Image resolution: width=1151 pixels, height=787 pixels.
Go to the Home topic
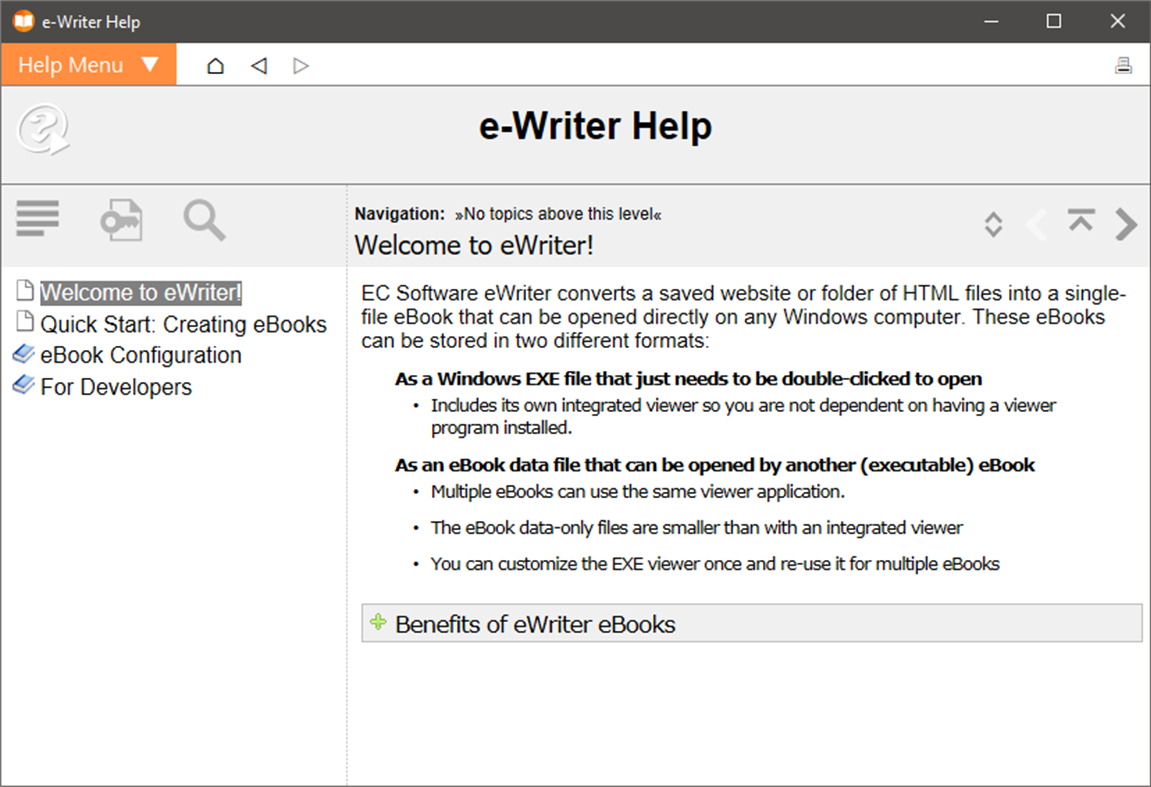(x=215, y=64)
